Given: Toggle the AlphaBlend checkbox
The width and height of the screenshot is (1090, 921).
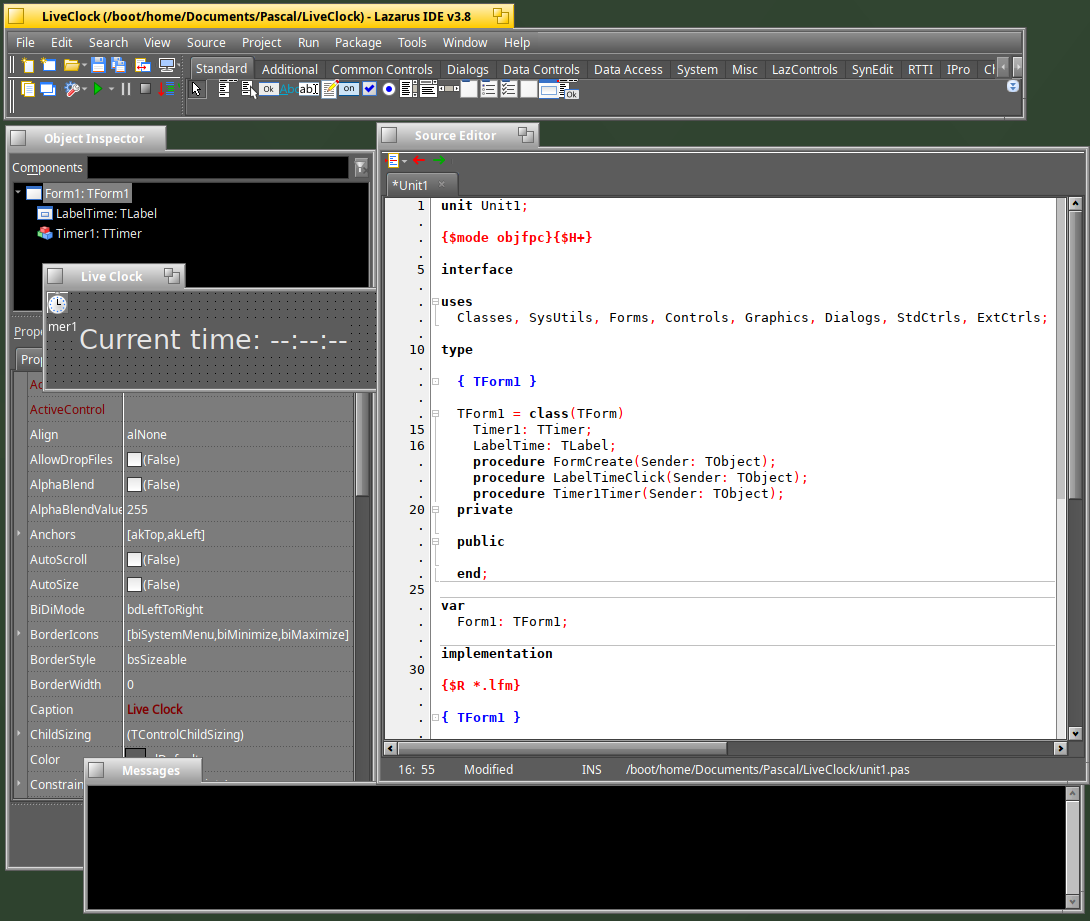Looking at the screenshot, I should [134, 484].
